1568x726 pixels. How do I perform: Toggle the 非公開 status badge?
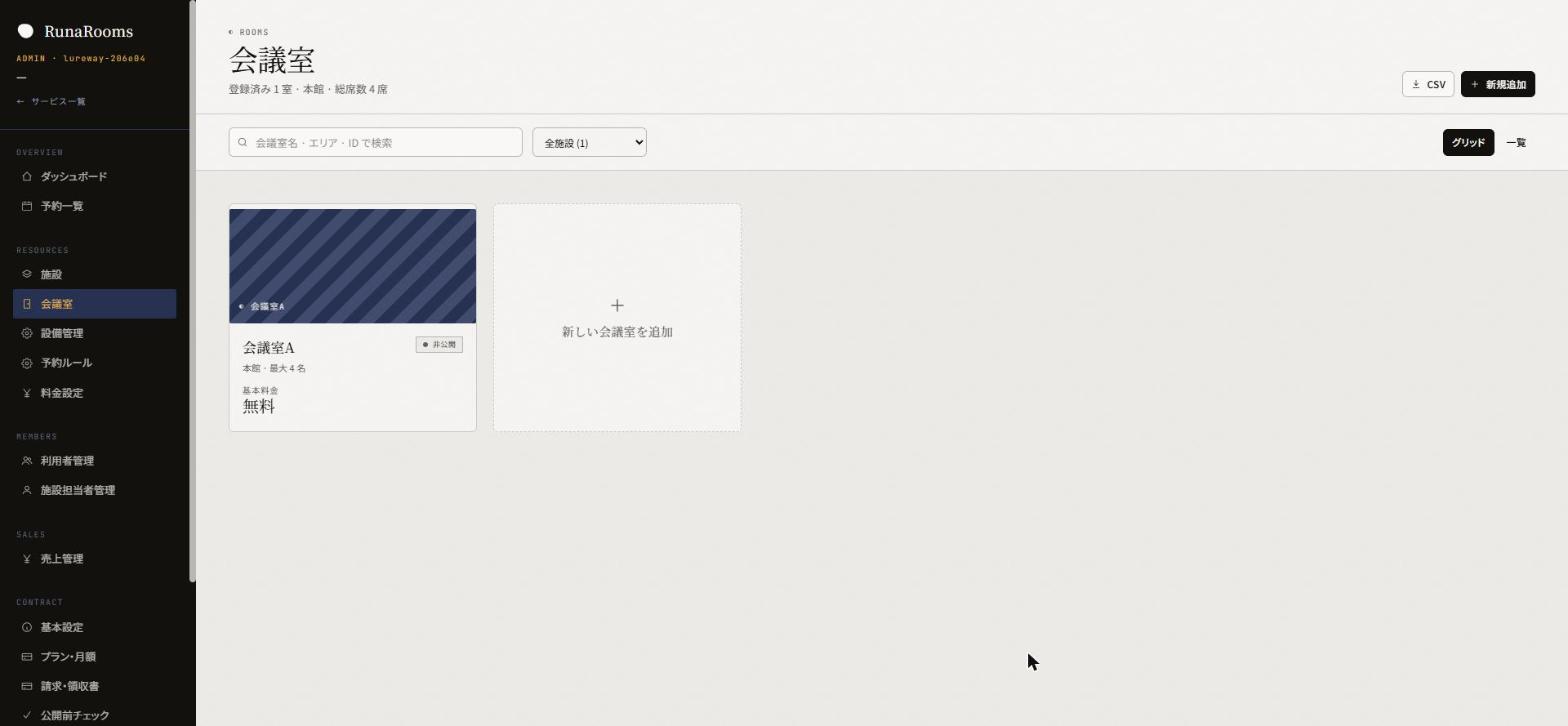click(439, 345)
